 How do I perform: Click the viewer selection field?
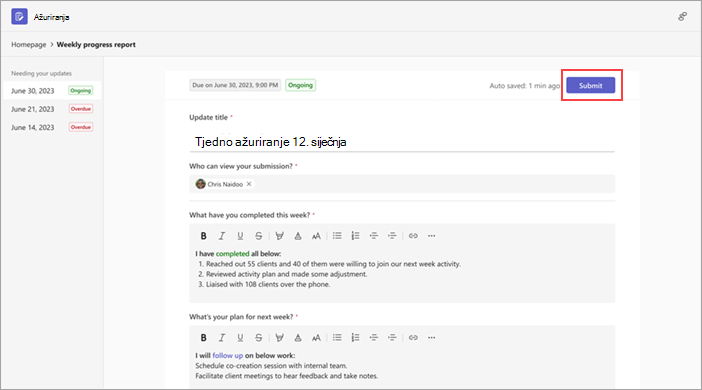[402, 184]
